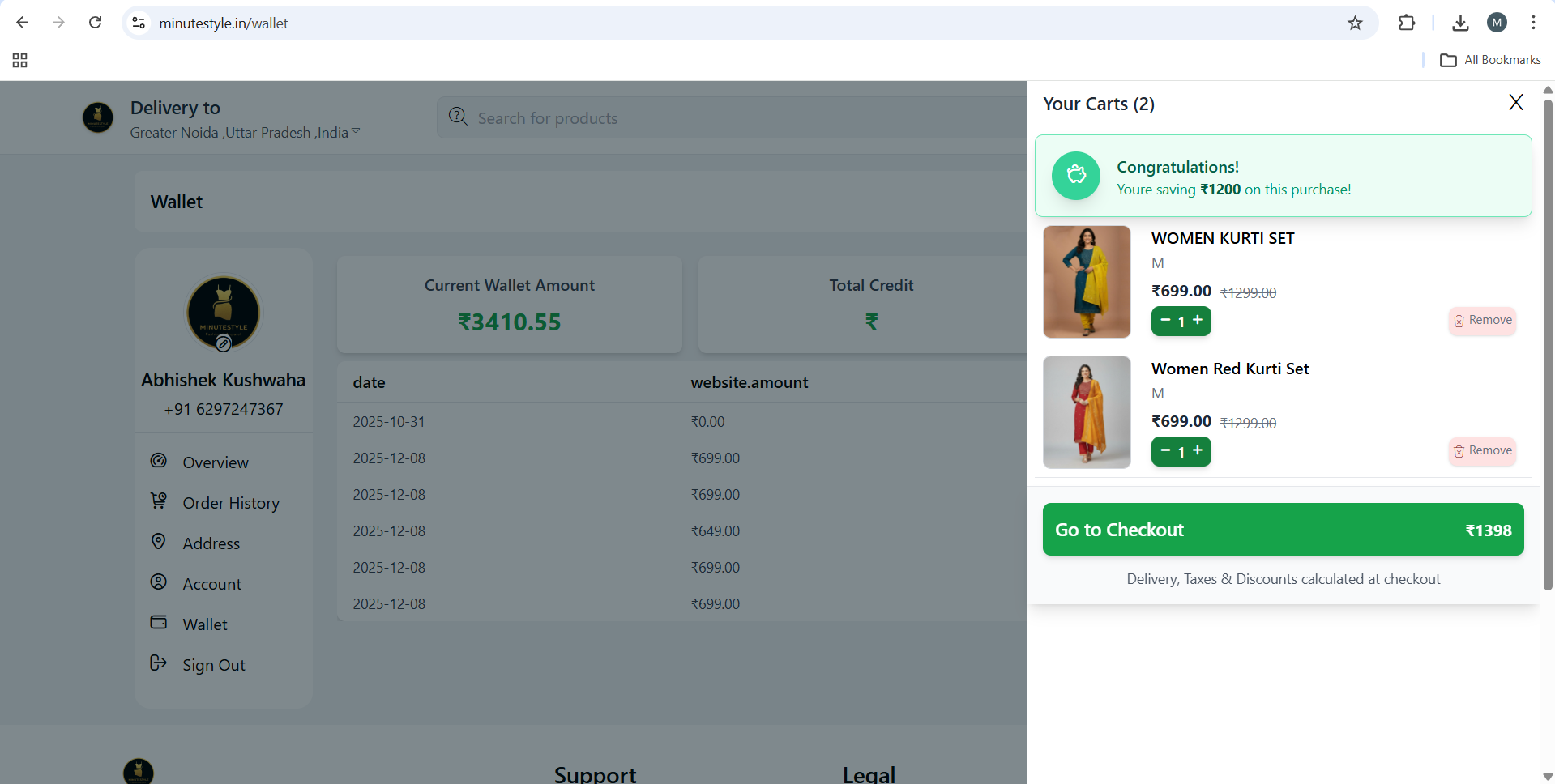1555x784 pixels.
Task: Click the Sign Out icon
Action: coord(159,663)
